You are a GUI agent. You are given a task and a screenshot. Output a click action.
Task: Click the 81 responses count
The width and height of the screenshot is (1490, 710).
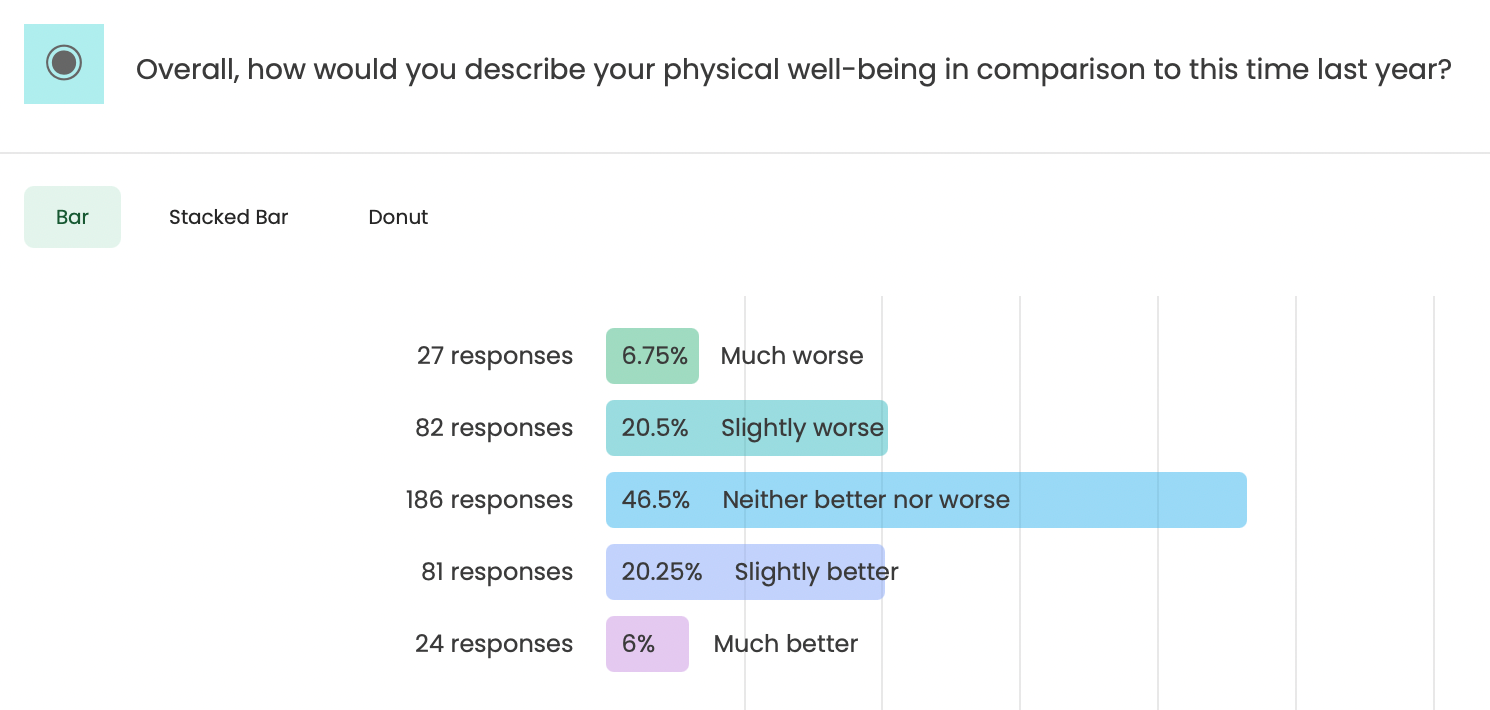tap(496, 572)
